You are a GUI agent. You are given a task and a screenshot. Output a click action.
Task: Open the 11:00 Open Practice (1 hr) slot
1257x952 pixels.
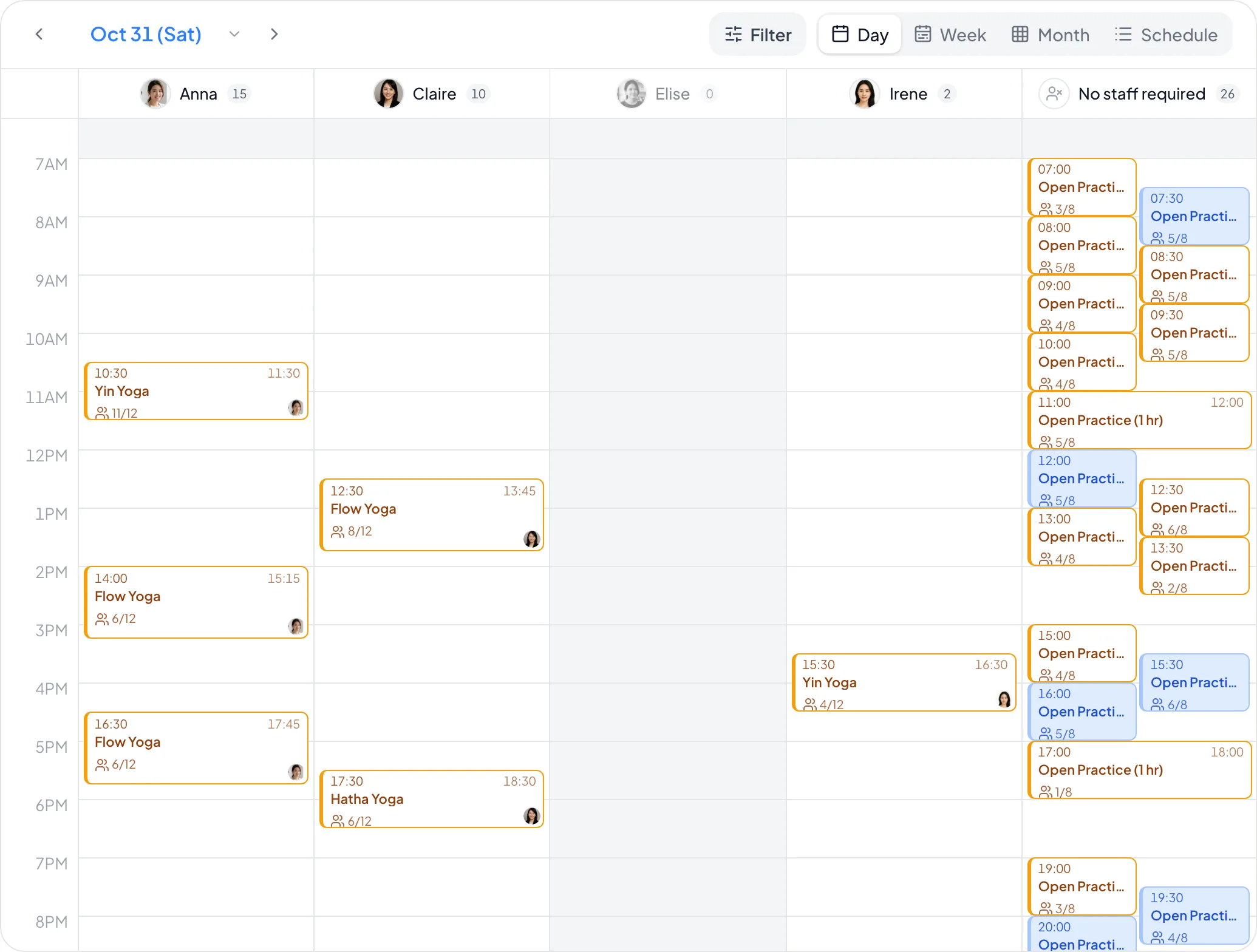tap(1140, 420)
